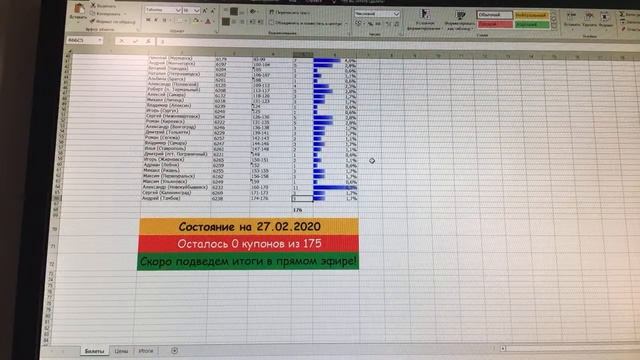This screenshot has width=640, height=360.
Task: Select the cell 'Александр (Волгоград)'
Action: click(179, 127)
